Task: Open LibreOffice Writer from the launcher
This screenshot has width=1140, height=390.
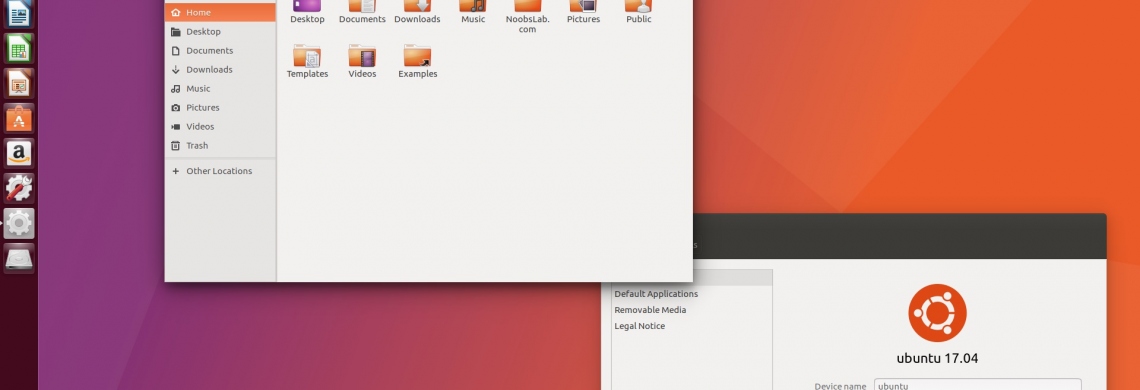Action: 19,14
